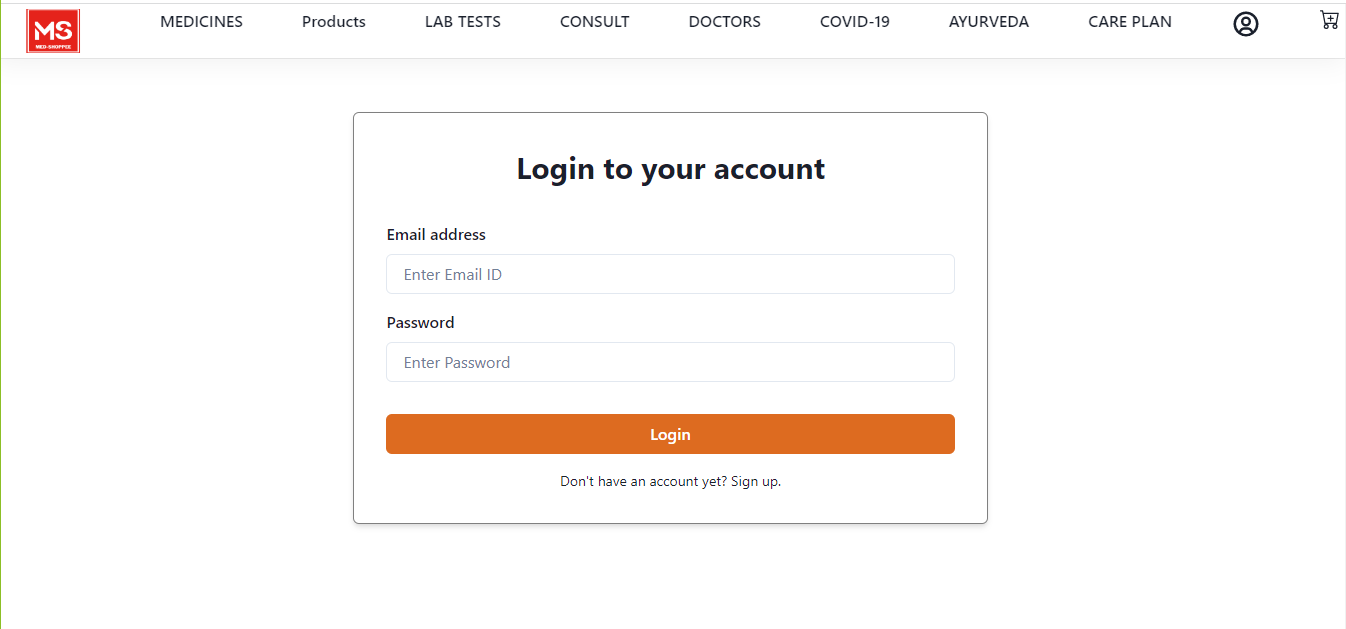Click the MS Medi-Shoppee logo
1346x629 pixels.
click(x=52, y=30)
